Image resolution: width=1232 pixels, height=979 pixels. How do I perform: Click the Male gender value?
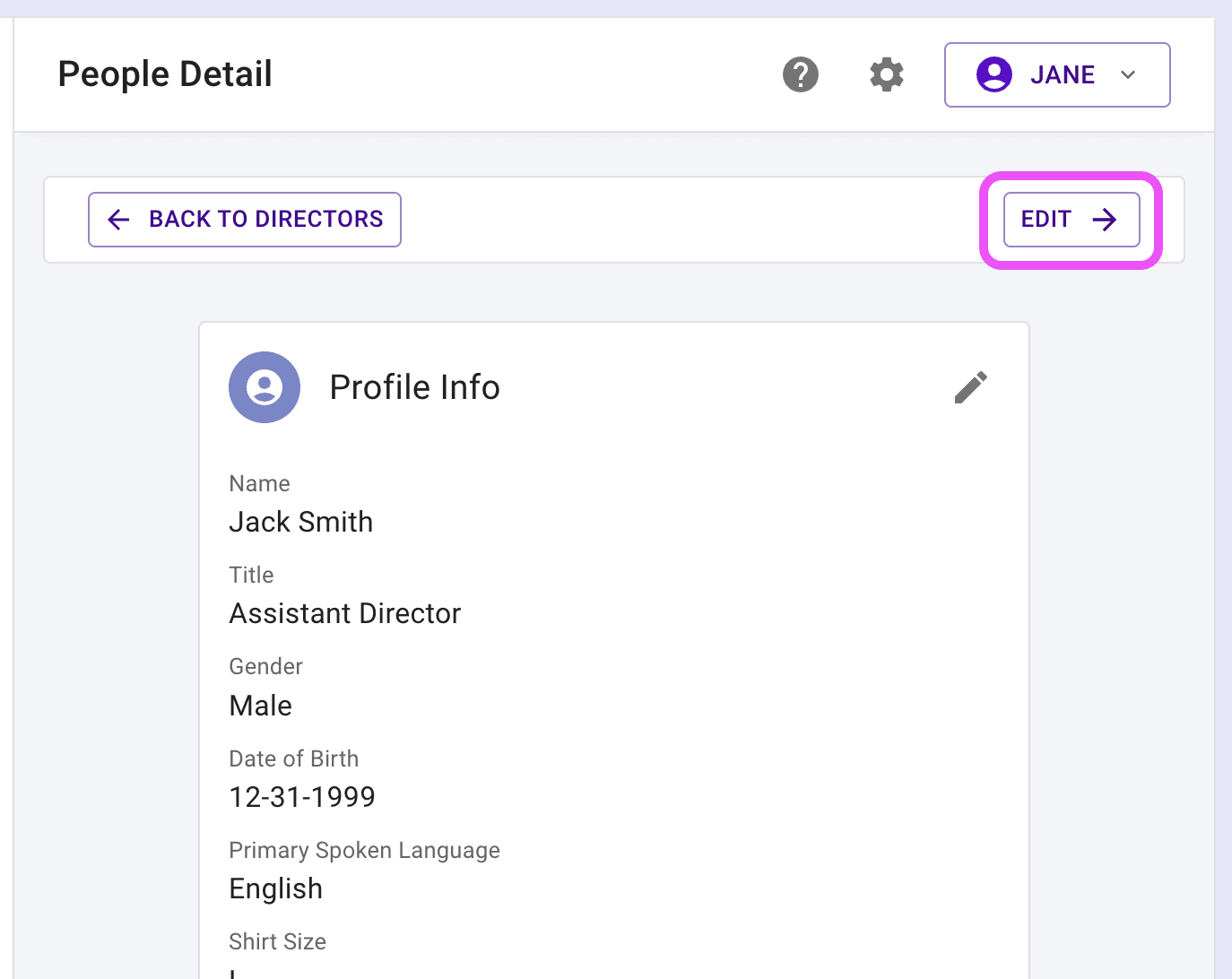pyautogui.click(x=261, y=706)
